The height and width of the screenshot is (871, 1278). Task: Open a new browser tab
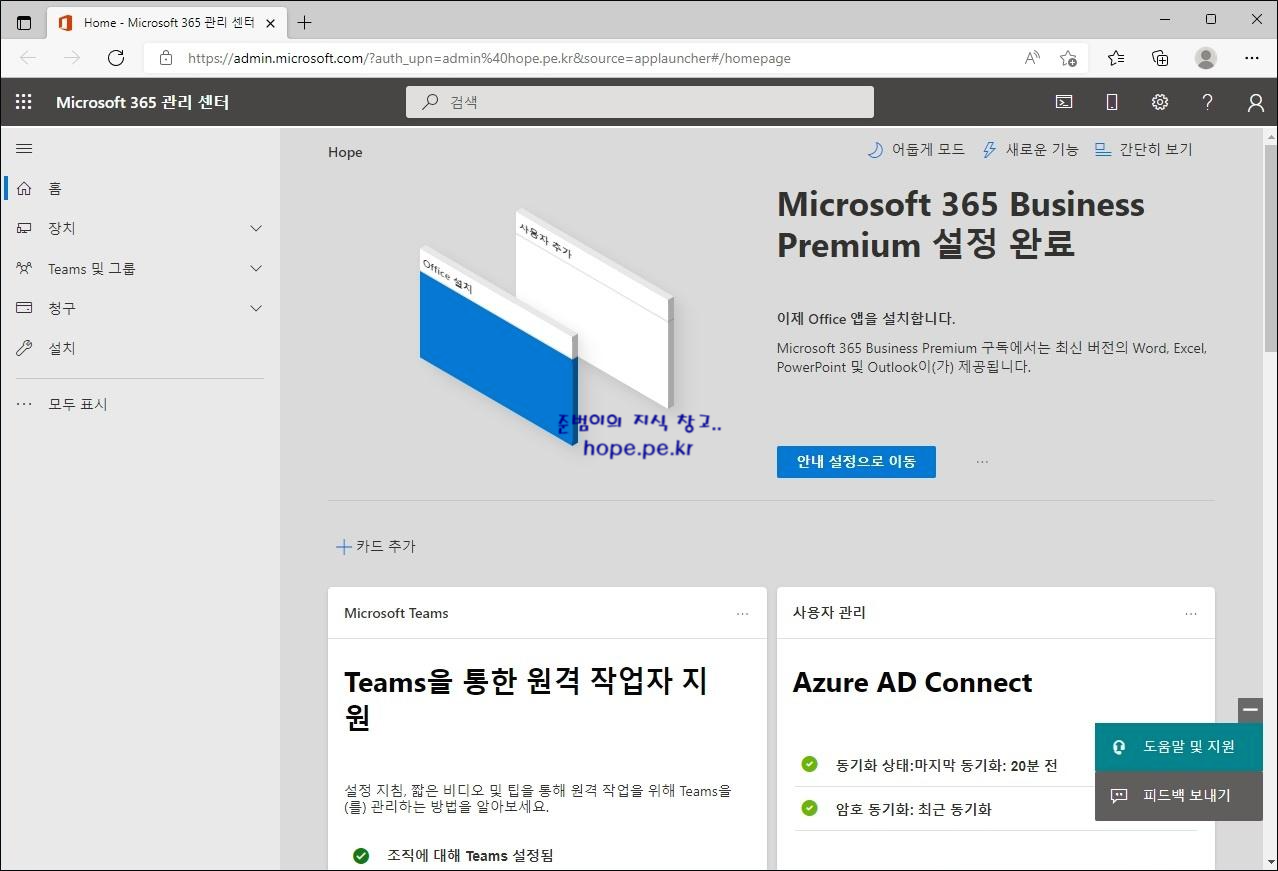coord(305,22)
